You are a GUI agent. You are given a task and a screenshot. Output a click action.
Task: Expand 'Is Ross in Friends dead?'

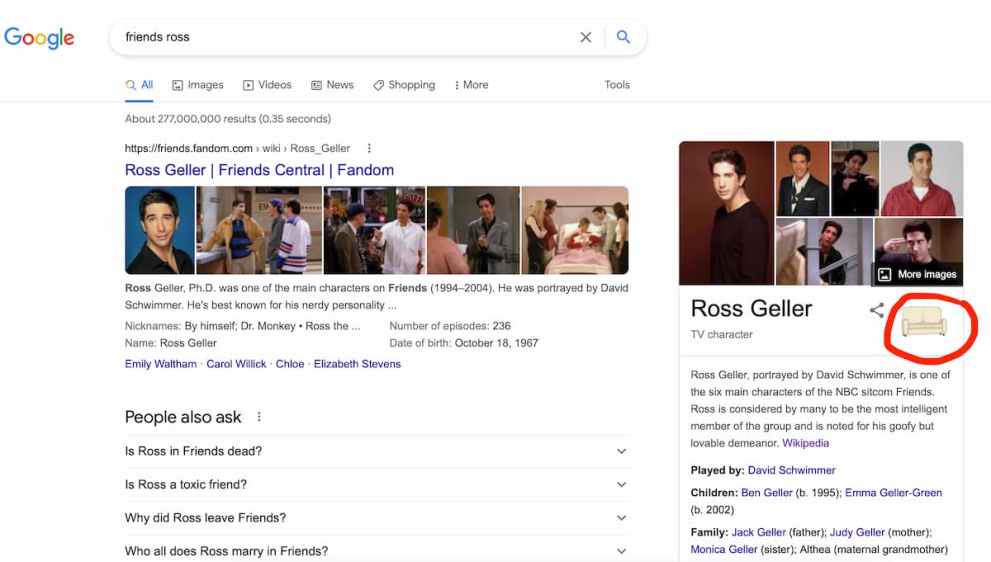[x=377, y=451]
